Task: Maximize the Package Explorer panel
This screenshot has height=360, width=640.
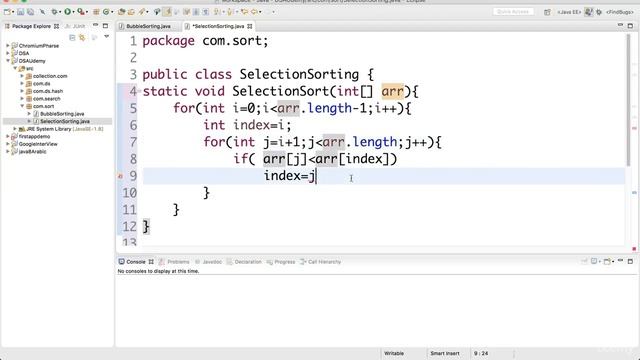Action: [x=105, y=26]
